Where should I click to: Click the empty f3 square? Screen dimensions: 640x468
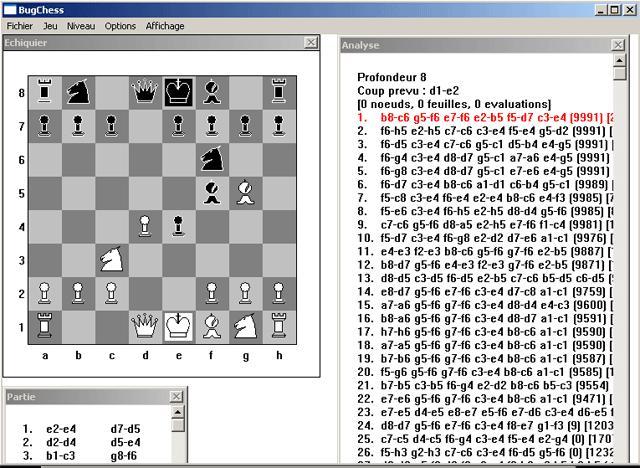pos(212,260)
